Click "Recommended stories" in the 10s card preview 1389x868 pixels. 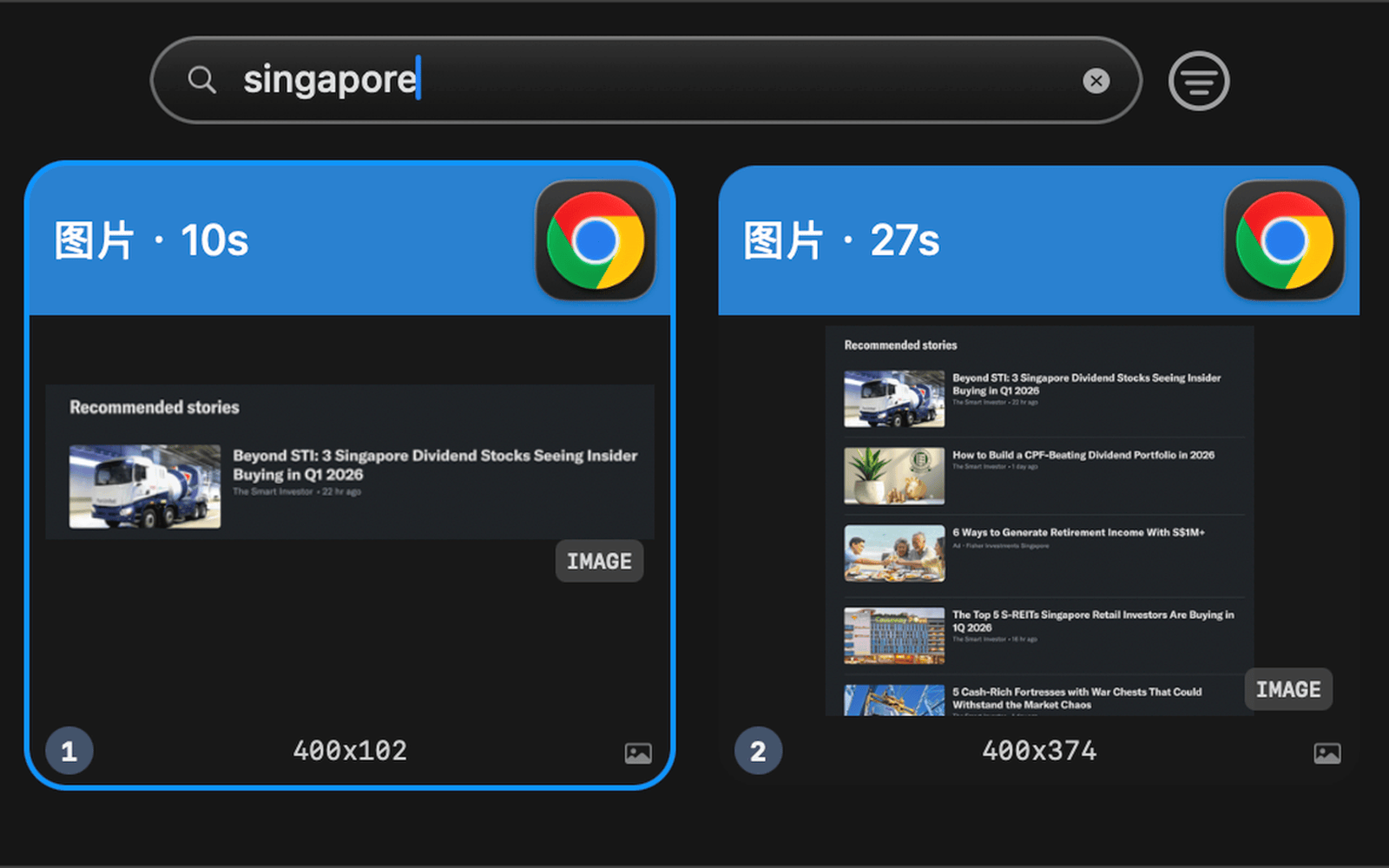click(x=155, y=407)
